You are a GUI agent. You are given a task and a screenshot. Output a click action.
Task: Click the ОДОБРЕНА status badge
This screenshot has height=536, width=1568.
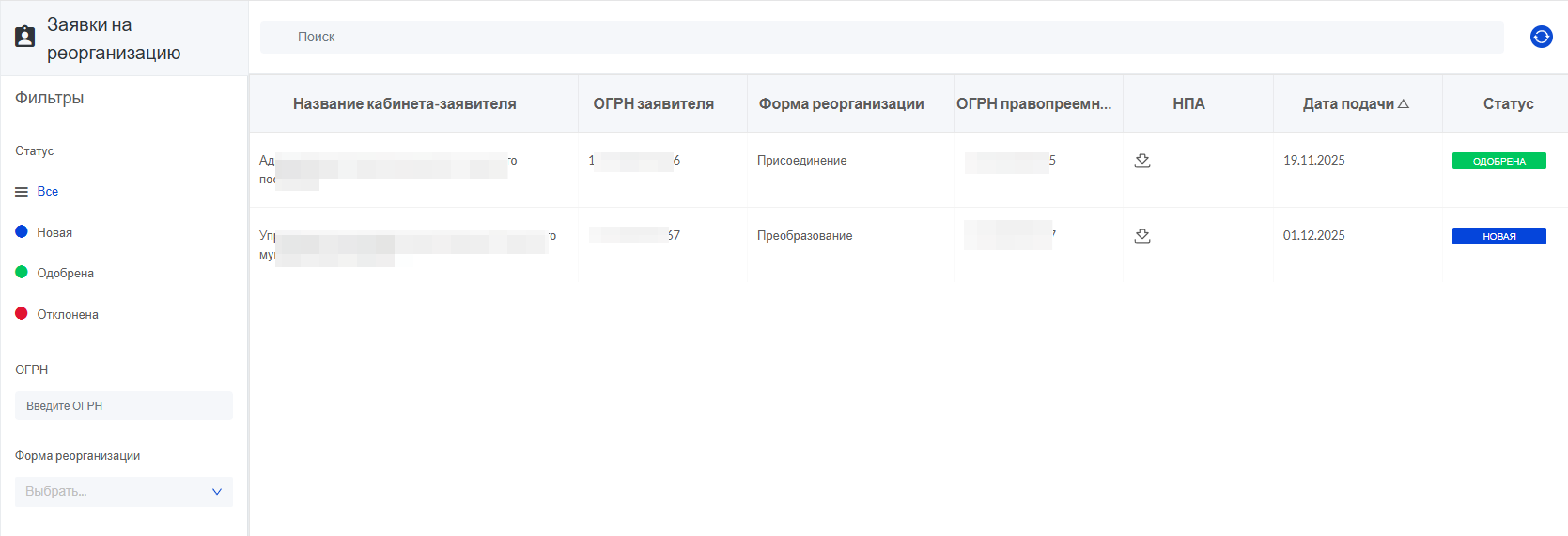pyautogui.click(x=1498, y=161)
